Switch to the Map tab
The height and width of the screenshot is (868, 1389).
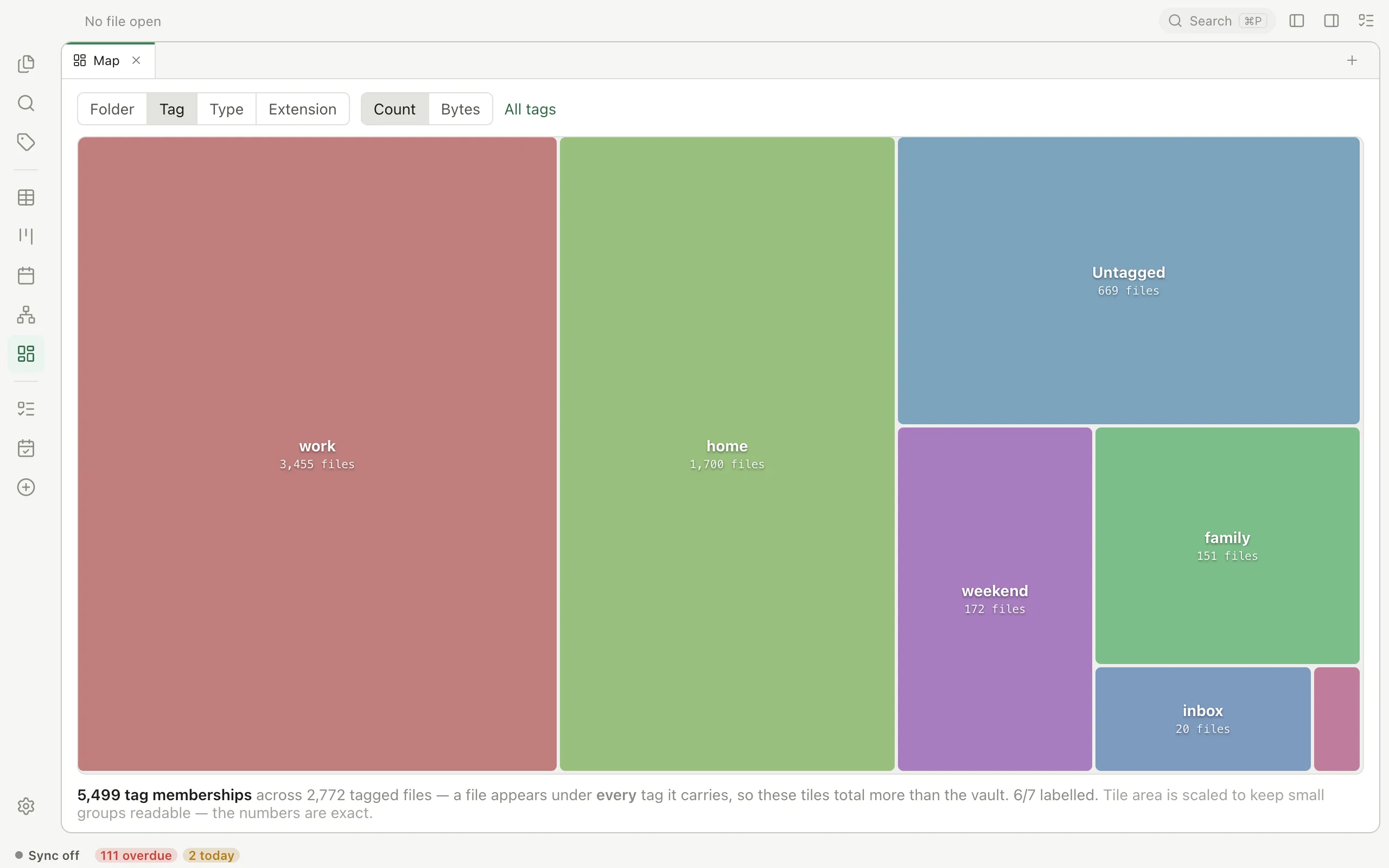[x=108, y=60]
